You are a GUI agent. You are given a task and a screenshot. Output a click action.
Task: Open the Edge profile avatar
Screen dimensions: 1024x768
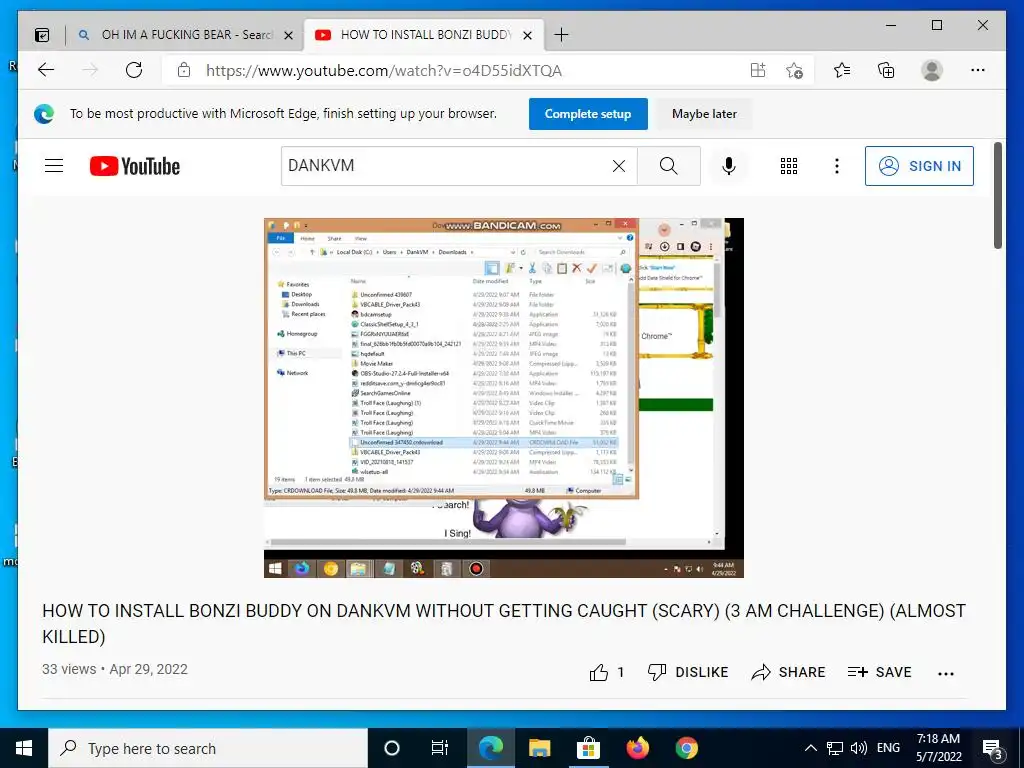click(x=932, y=71)
